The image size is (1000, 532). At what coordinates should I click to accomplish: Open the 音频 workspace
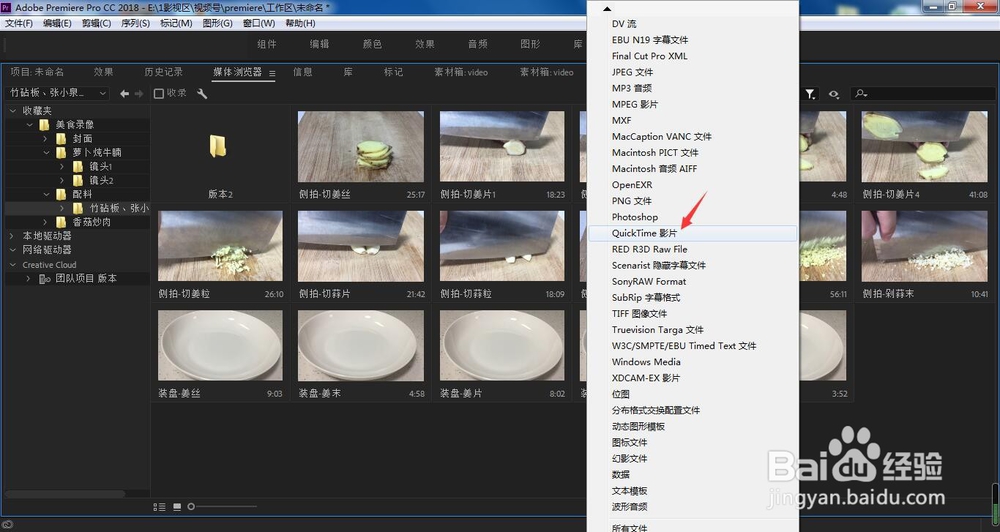tap(478, 44)
